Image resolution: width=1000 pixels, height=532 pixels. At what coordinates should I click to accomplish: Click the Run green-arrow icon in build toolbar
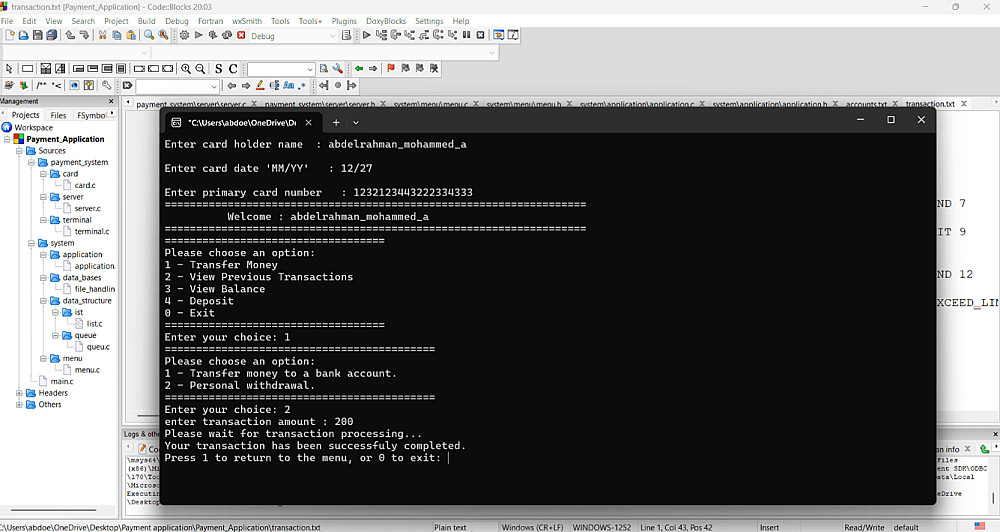coord(198,35)
